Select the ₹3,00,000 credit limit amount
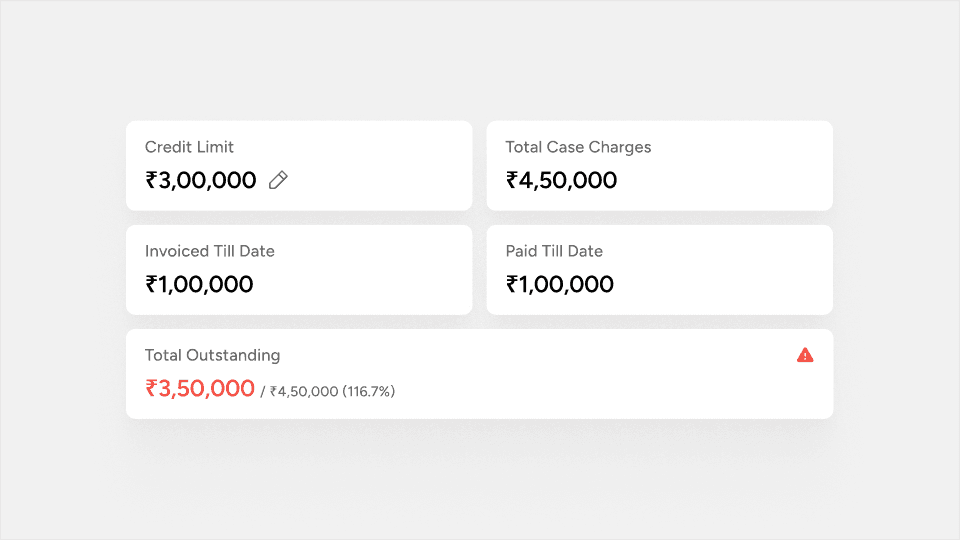960x541 pixels. click(201, 181)
